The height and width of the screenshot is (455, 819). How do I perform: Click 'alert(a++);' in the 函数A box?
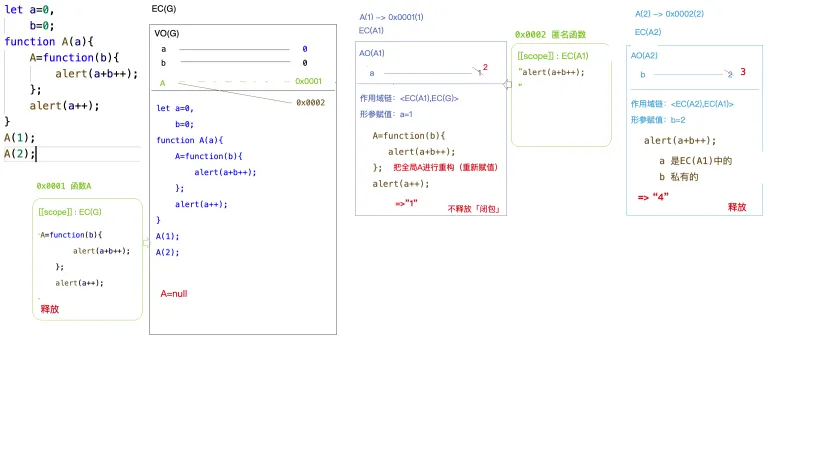pos(79,283)
